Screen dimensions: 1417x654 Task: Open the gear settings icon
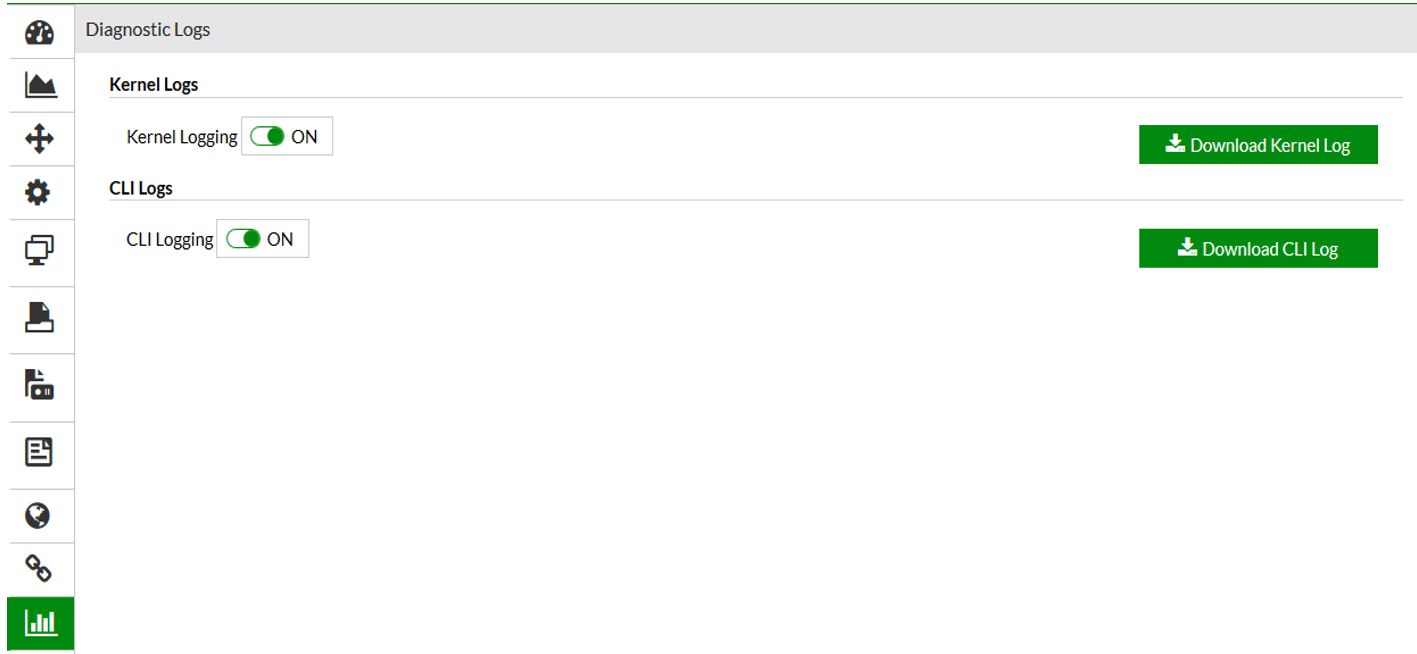(38, 192)
